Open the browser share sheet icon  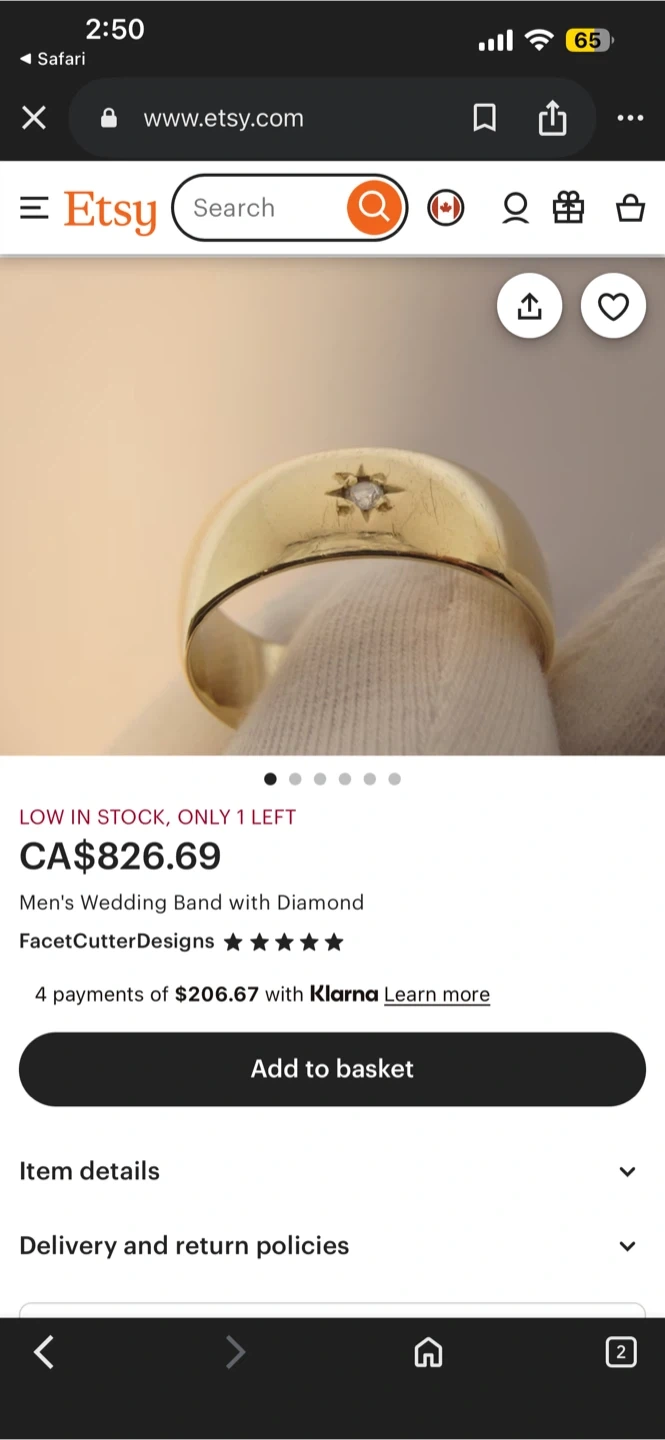(x=552, y=118)
